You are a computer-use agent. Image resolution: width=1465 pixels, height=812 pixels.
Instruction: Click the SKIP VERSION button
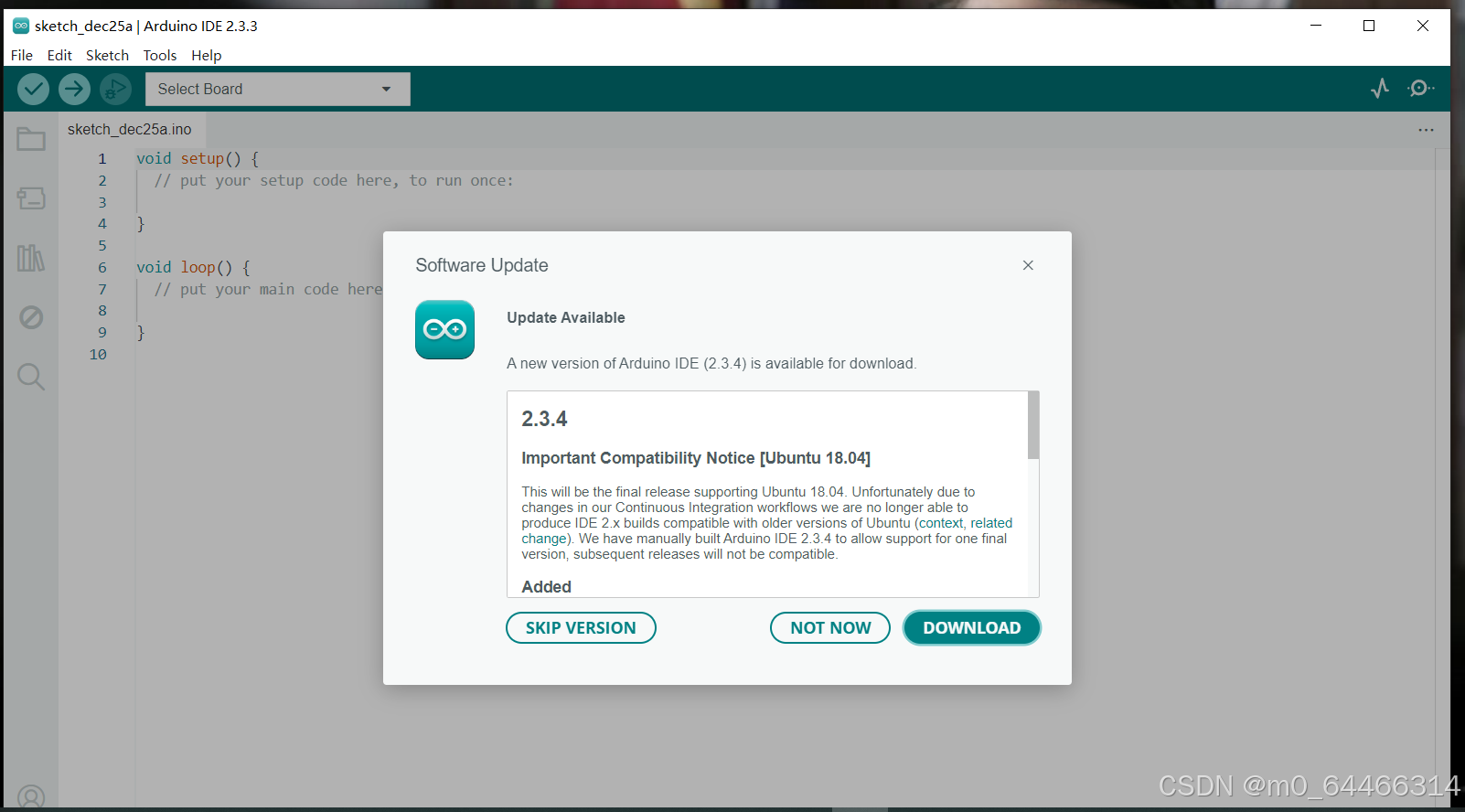coord(581,628)
